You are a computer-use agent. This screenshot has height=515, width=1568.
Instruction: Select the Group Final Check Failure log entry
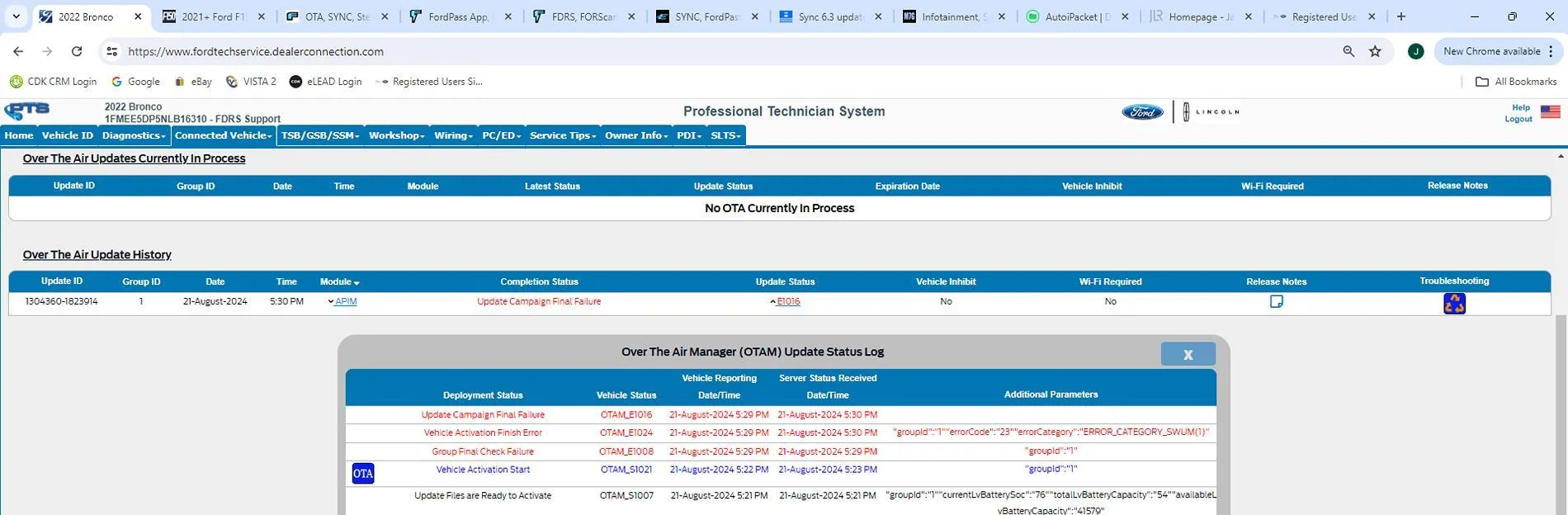click(483, 451)
